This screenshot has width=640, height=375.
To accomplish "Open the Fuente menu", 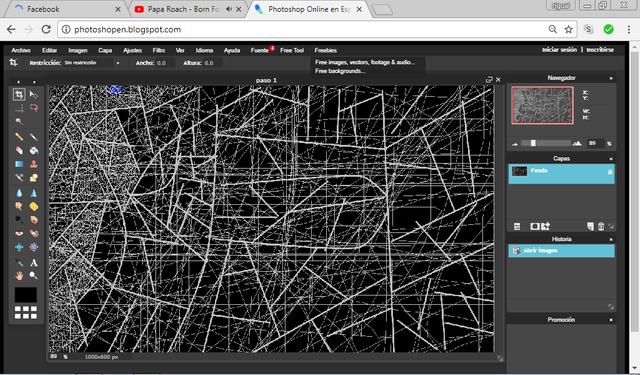I will click(x=260, y=50).
